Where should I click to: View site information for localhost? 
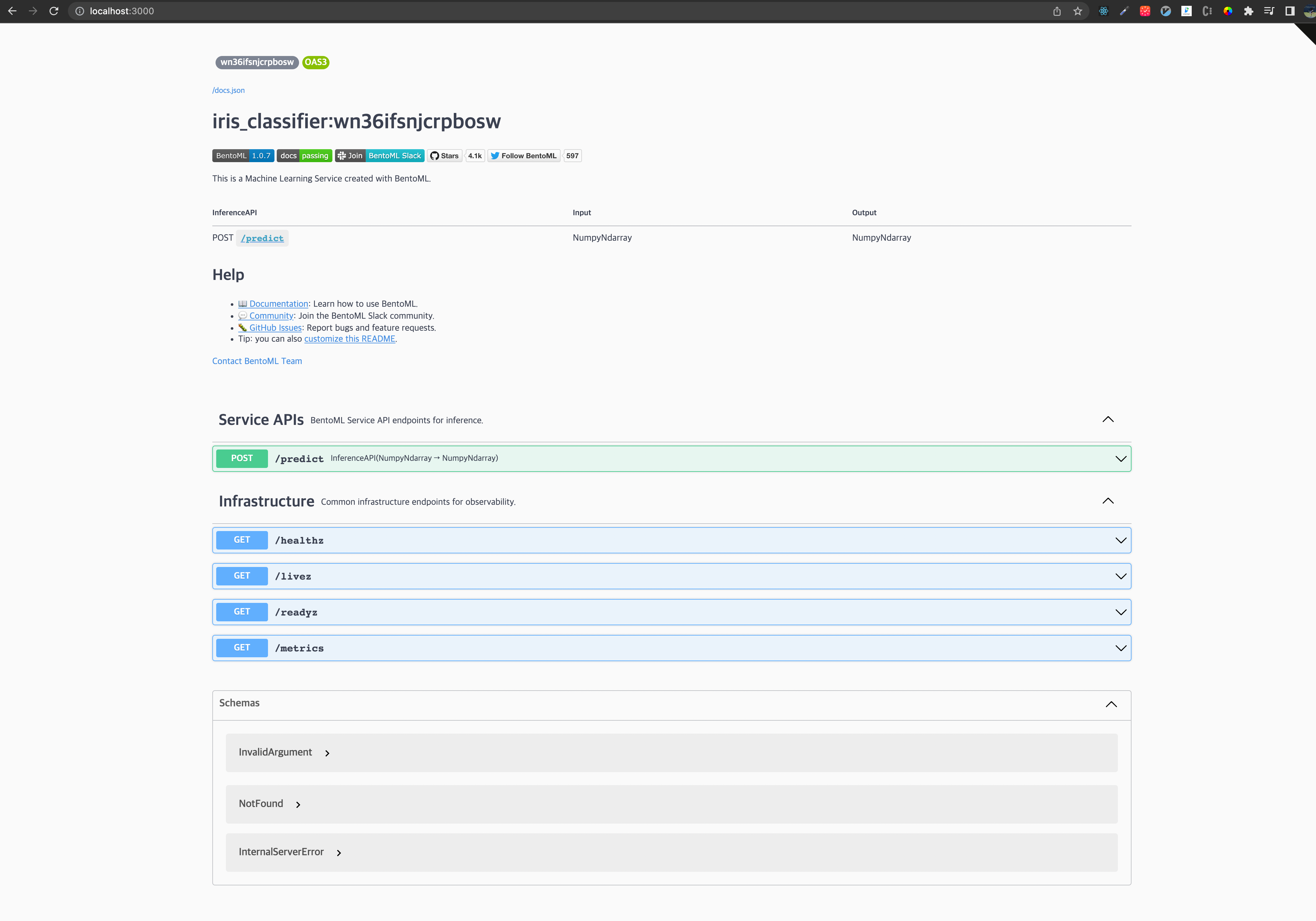pyautogui.click(x=80, y=11)
